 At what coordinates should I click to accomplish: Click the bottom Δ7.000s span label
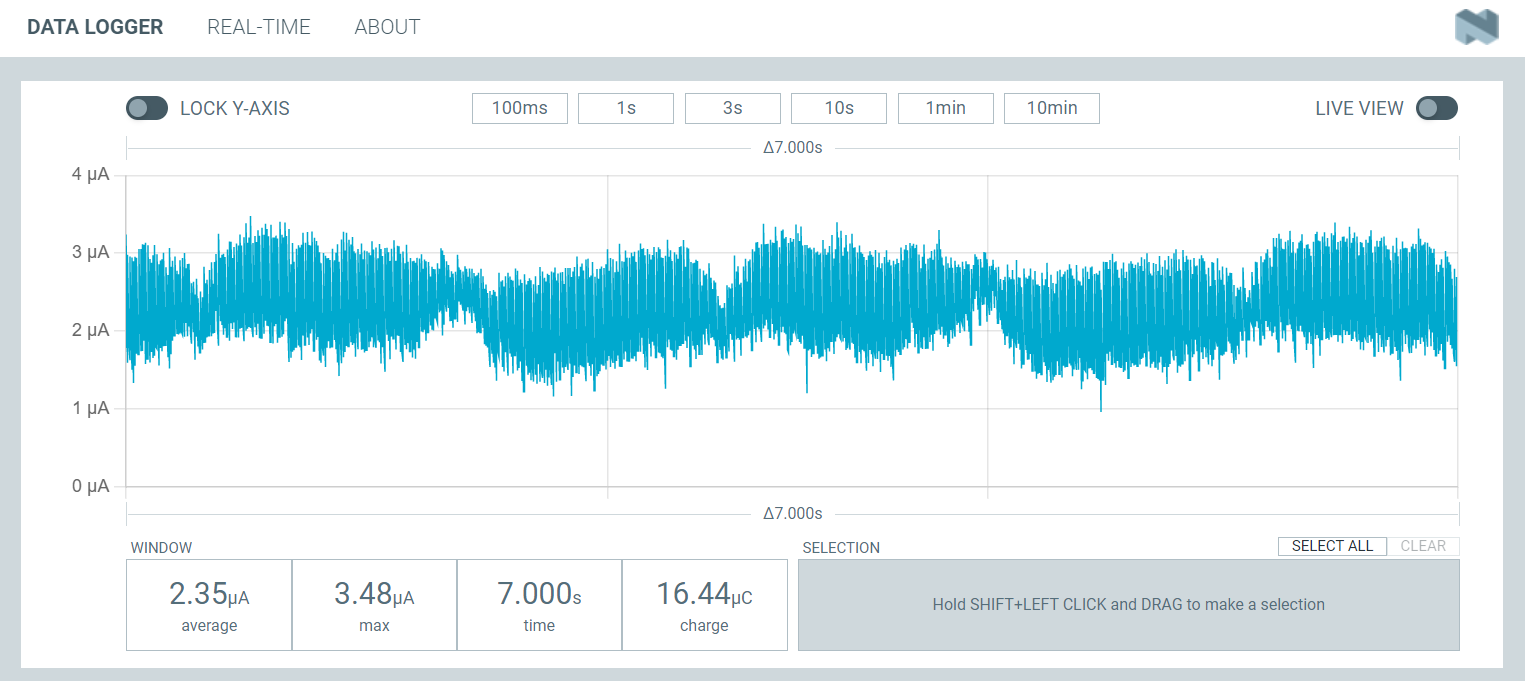[792, 513]
